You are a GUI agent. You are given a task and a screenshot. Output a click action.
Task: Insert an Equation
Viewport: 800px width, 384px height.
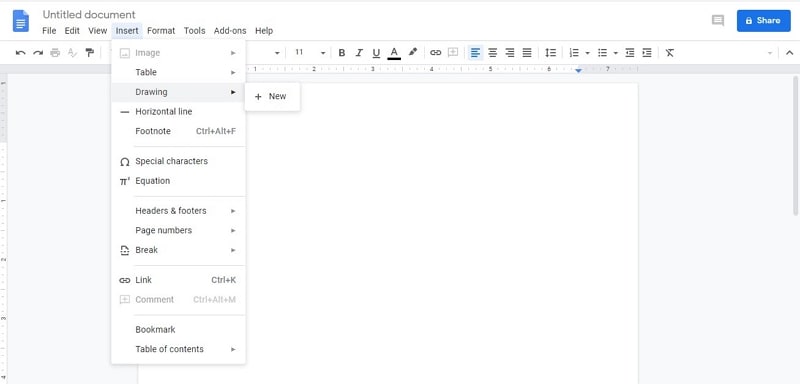[179, 181]
